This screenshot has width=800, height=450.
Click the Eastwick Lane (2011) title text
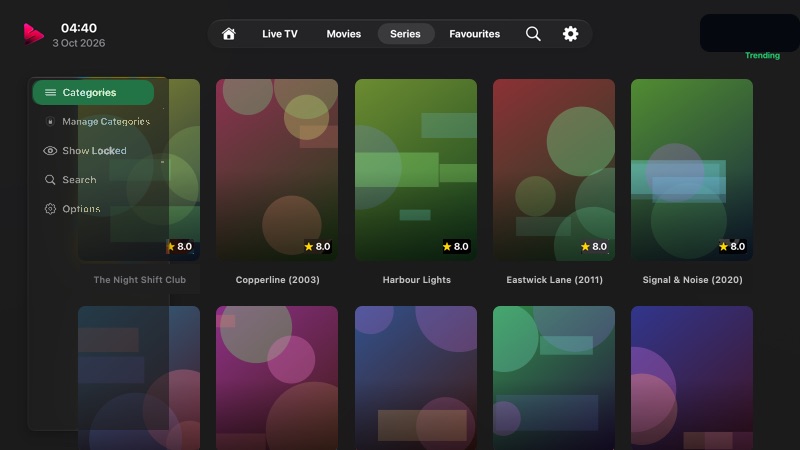[555, 280]
